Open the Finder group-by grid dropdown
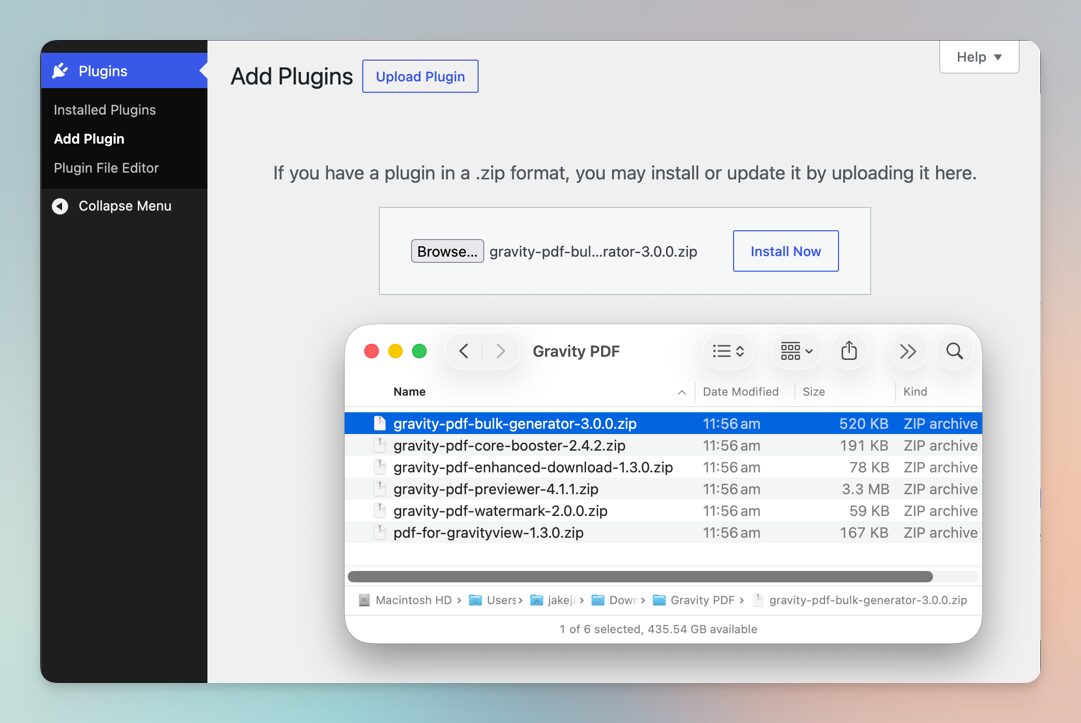Viewport: 1081px width, 723px height. [796, 352]
